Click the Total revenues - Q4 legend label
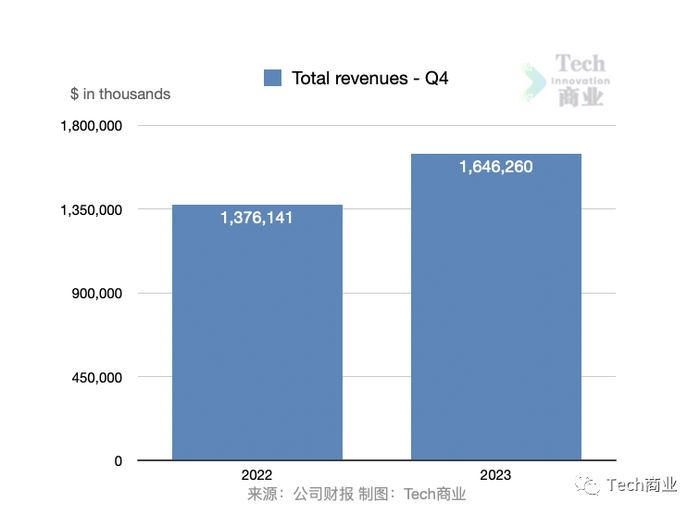Image resolution: width=700 pixels, height=515 pixels. pos(370,79)
